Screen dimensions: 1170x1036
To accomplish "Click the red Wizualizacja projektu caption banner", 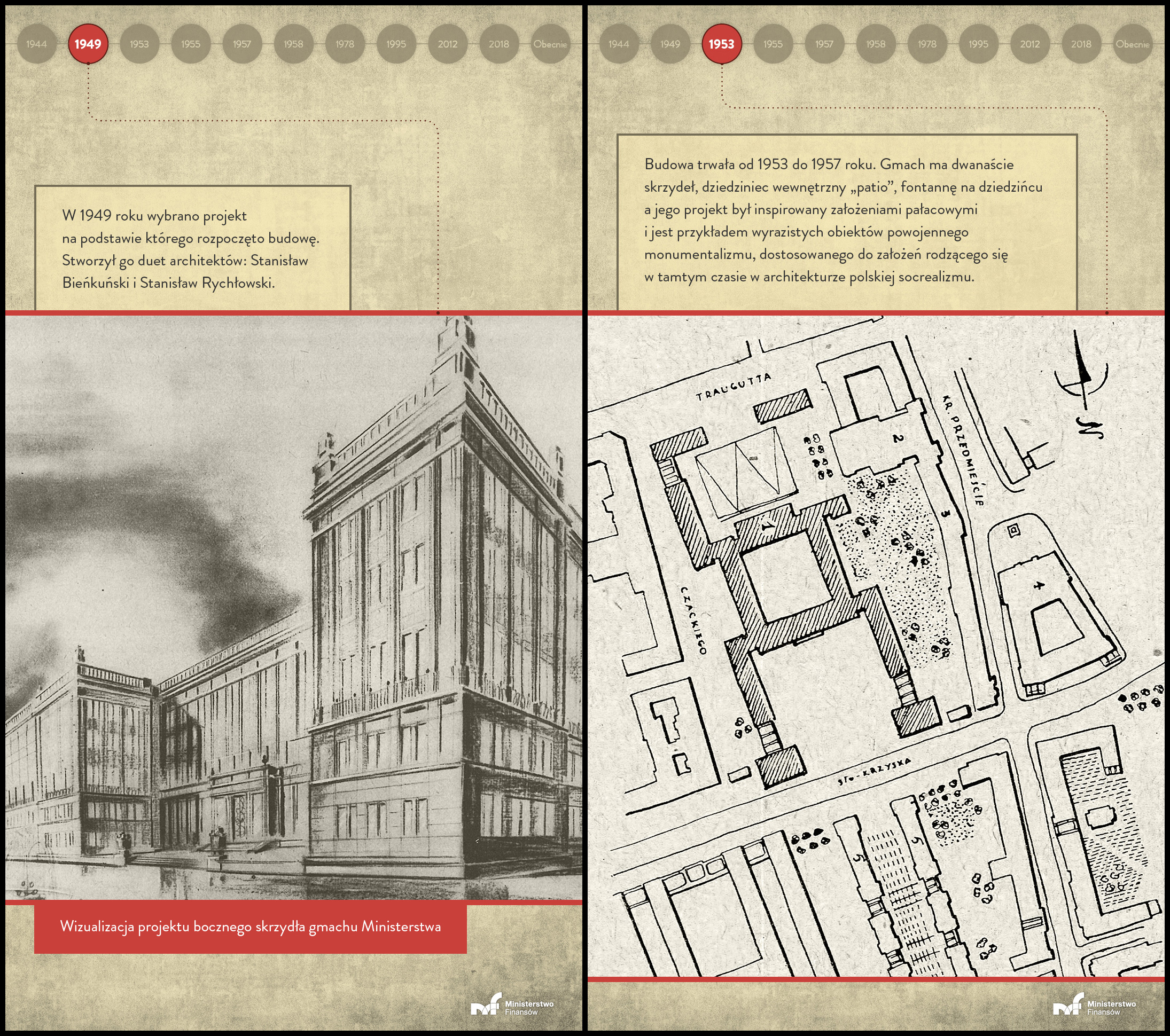I will [x=250, y=926].
